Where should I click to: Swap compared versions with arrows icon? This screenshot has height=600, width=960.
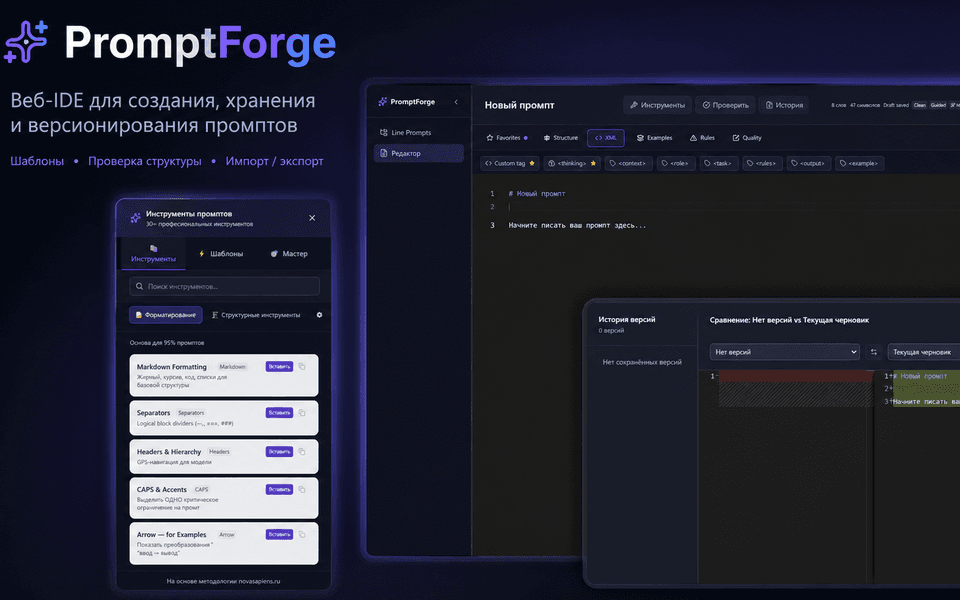click(x=874, y=352)
